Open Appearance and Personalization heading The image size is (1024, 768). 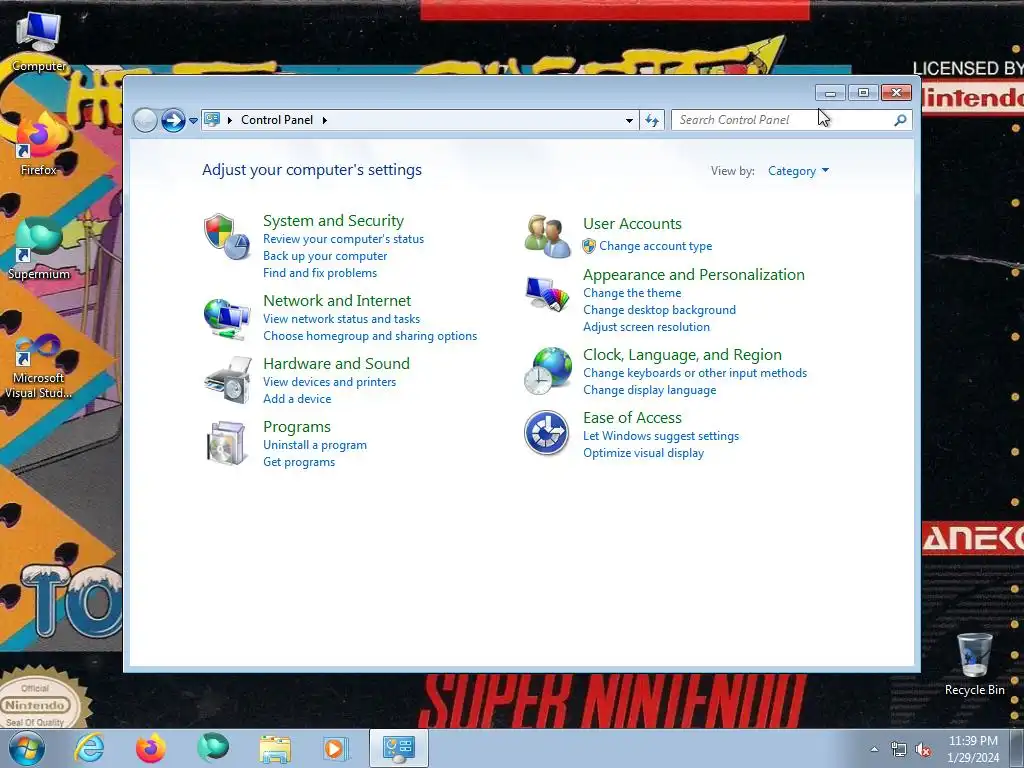point(694,275)
